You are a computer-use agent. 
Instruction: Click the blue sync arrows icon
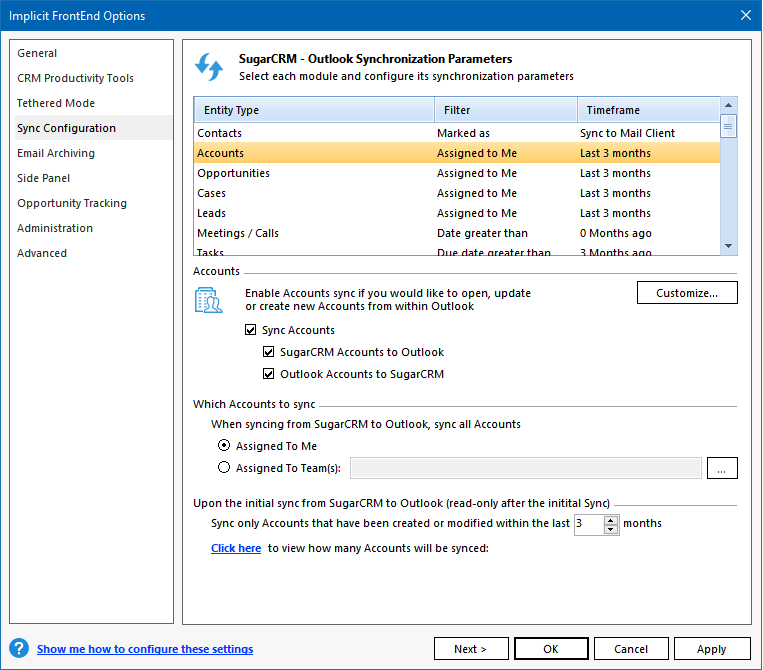tap(209, 67)
